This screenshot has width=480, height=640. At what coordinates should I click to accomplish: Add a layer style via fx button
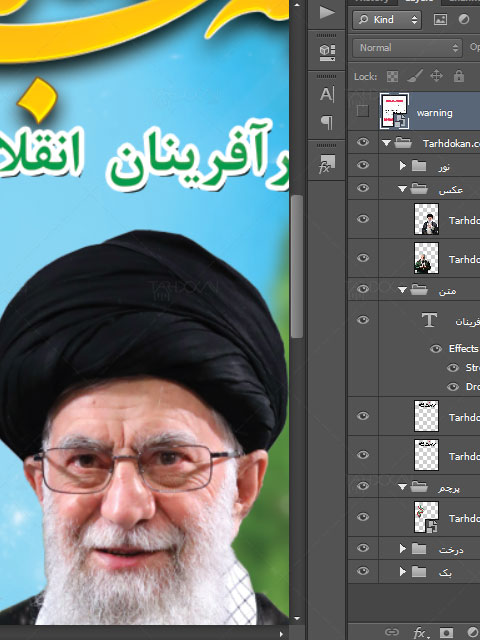click(420, 633)
